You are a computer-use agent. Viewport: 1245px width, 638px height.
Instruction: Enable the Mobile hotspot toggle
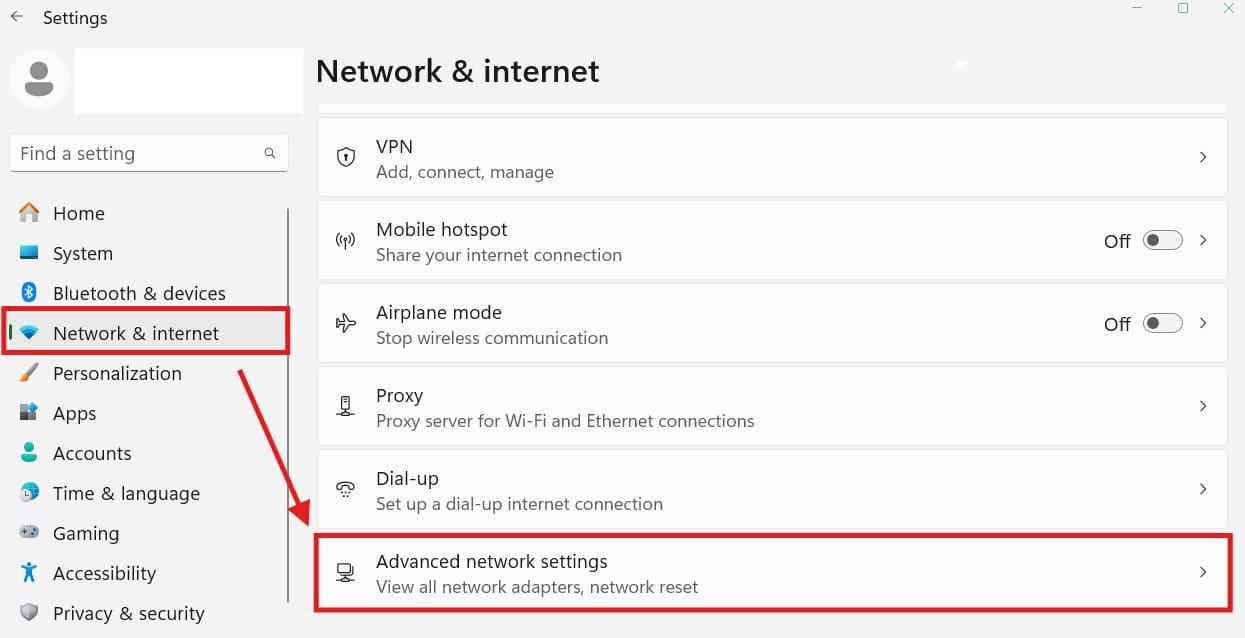coord(1161,240)
